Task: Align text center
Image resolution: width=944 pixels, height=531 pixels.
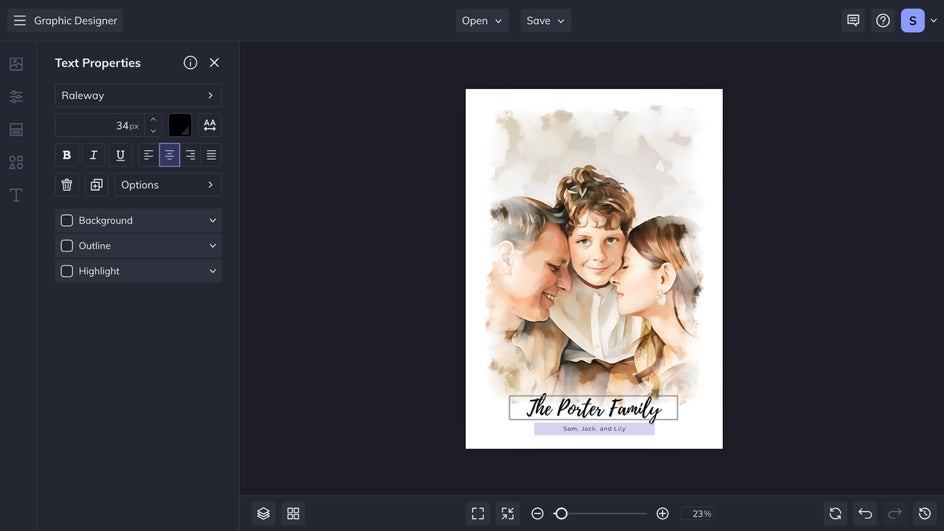Action: pos(169,155)
